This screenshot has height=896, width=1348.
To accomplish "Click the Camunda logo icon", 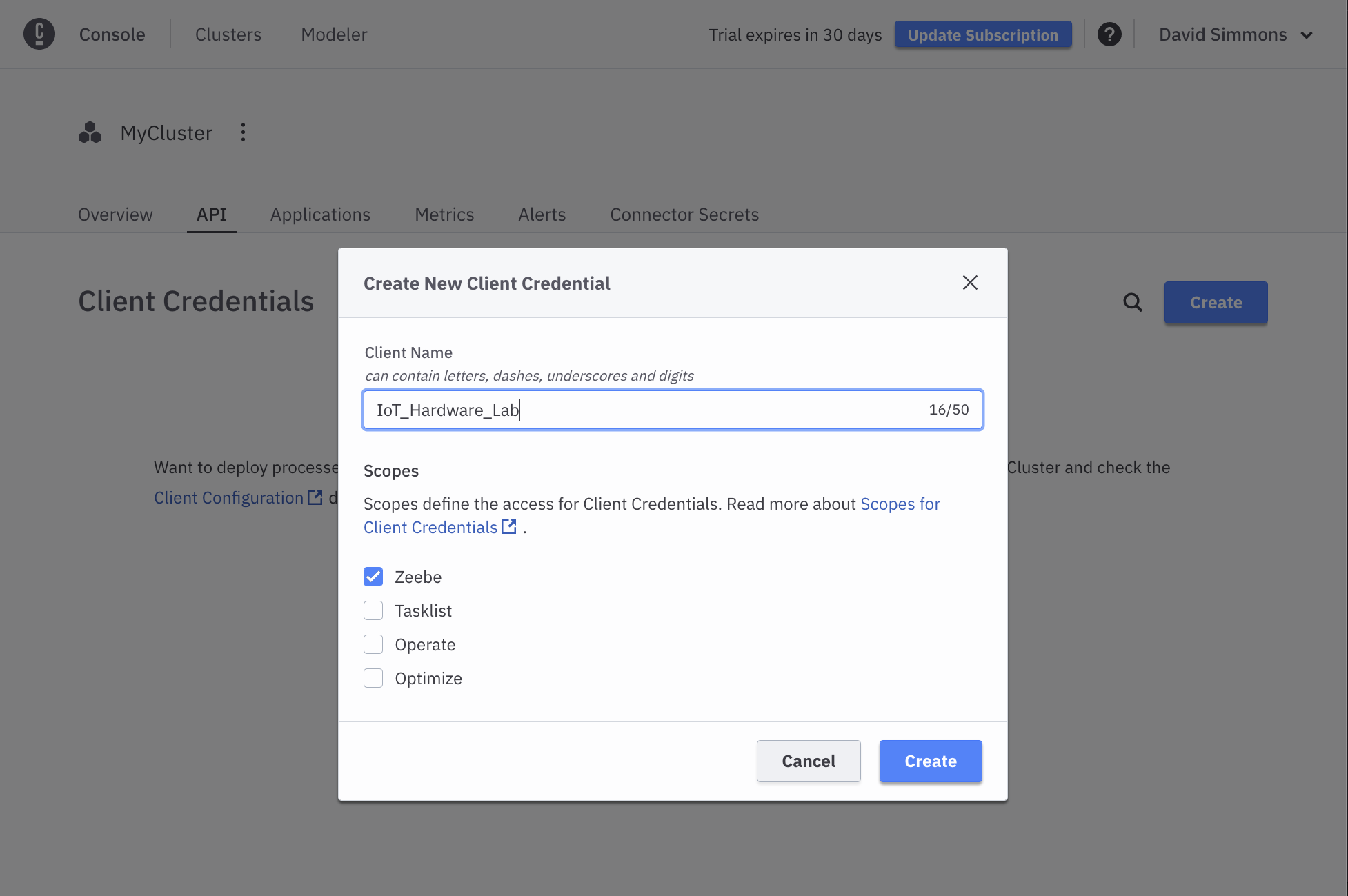I will [x=39, y=34].
